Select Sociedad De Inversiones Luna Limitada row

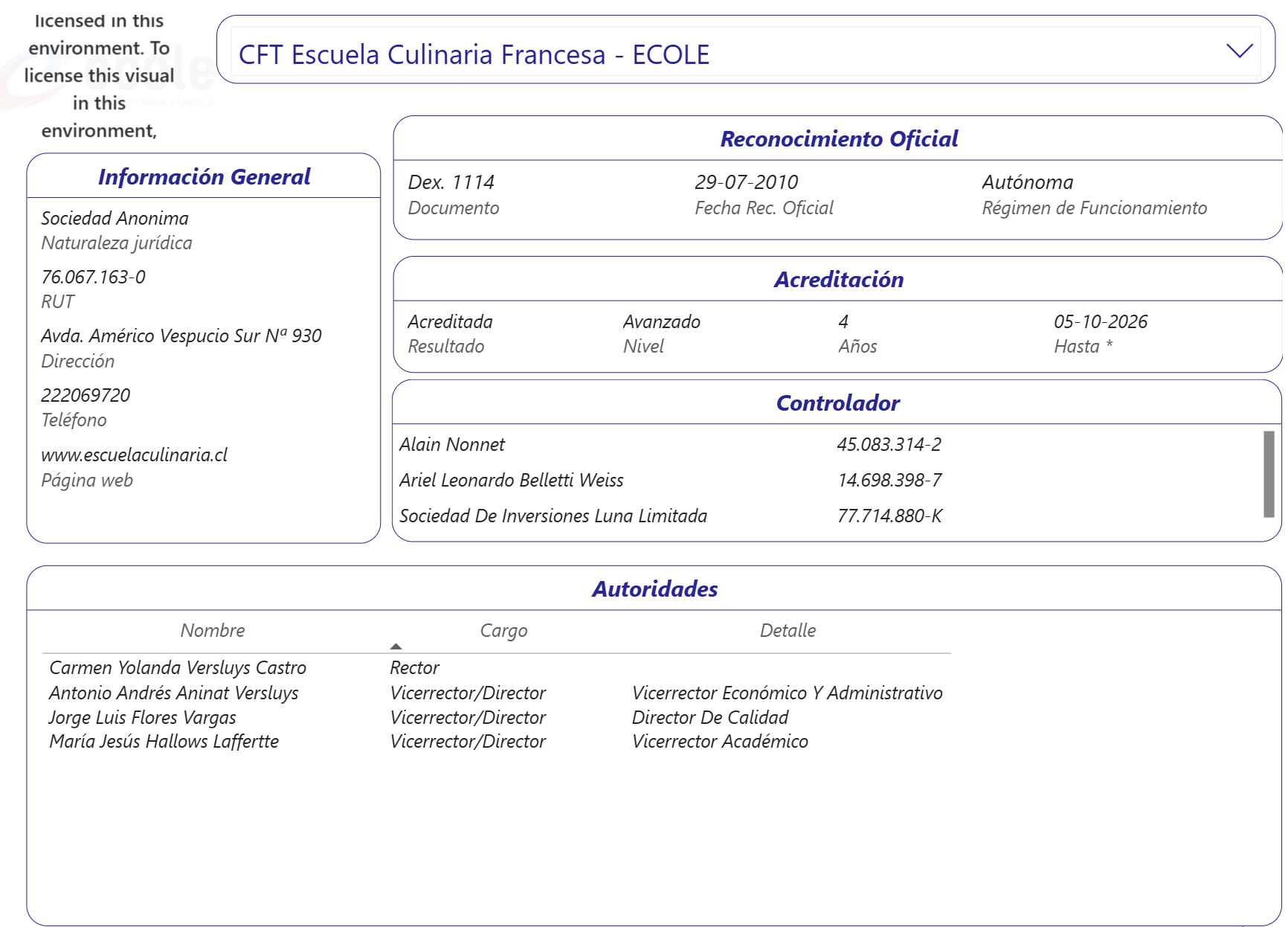pos(553,516)
